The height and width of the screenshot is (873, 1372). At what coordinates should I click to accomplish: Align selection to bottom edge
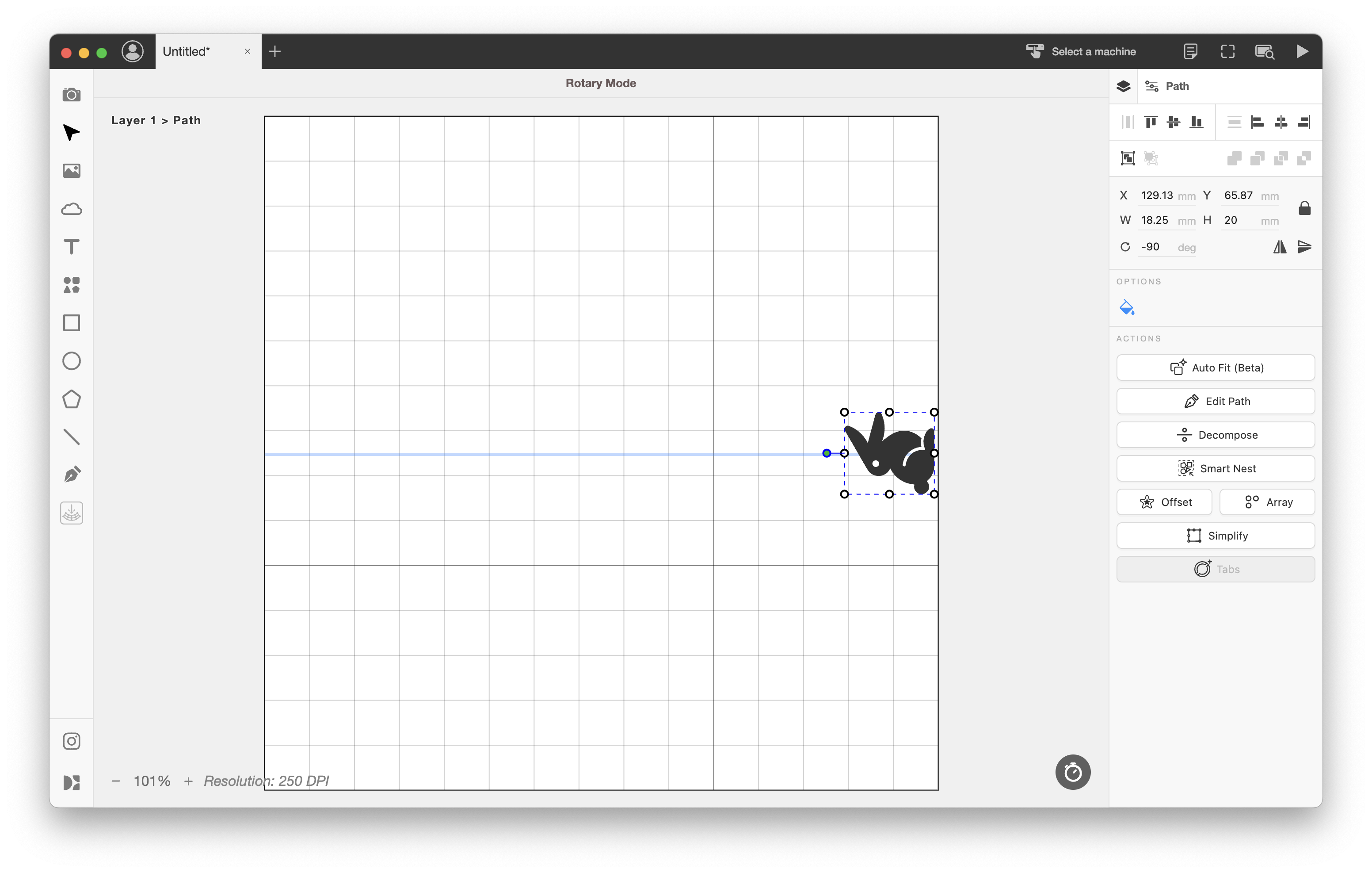tap(1197, 122)
